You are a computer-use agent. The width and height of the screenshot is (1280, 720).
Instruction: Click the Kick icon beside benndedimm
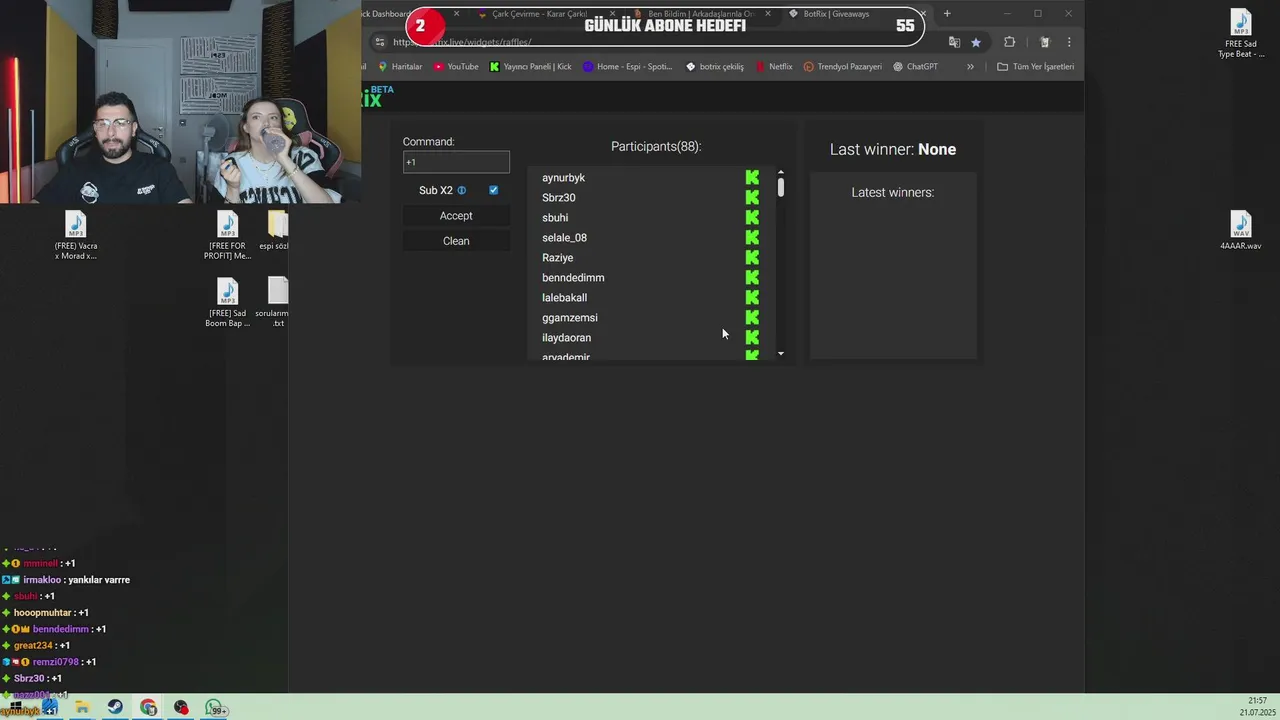point(752,277)
